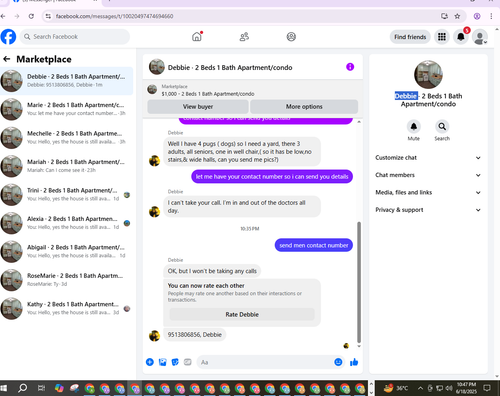Open Debbie's profile picture in side panel

[428, 75]
